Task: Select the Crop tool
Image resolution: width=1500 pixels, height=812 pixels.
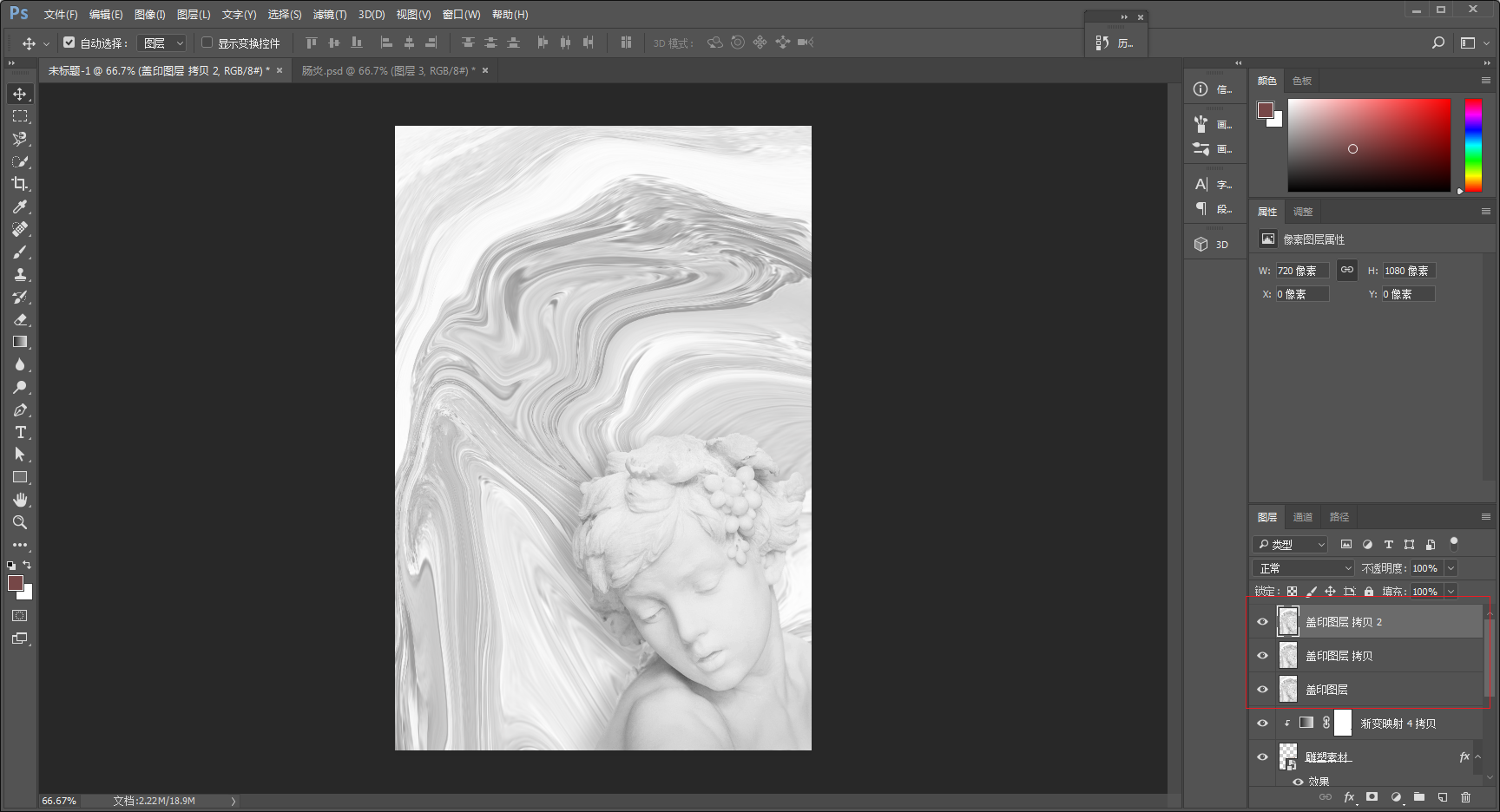Action: (20, 184)
